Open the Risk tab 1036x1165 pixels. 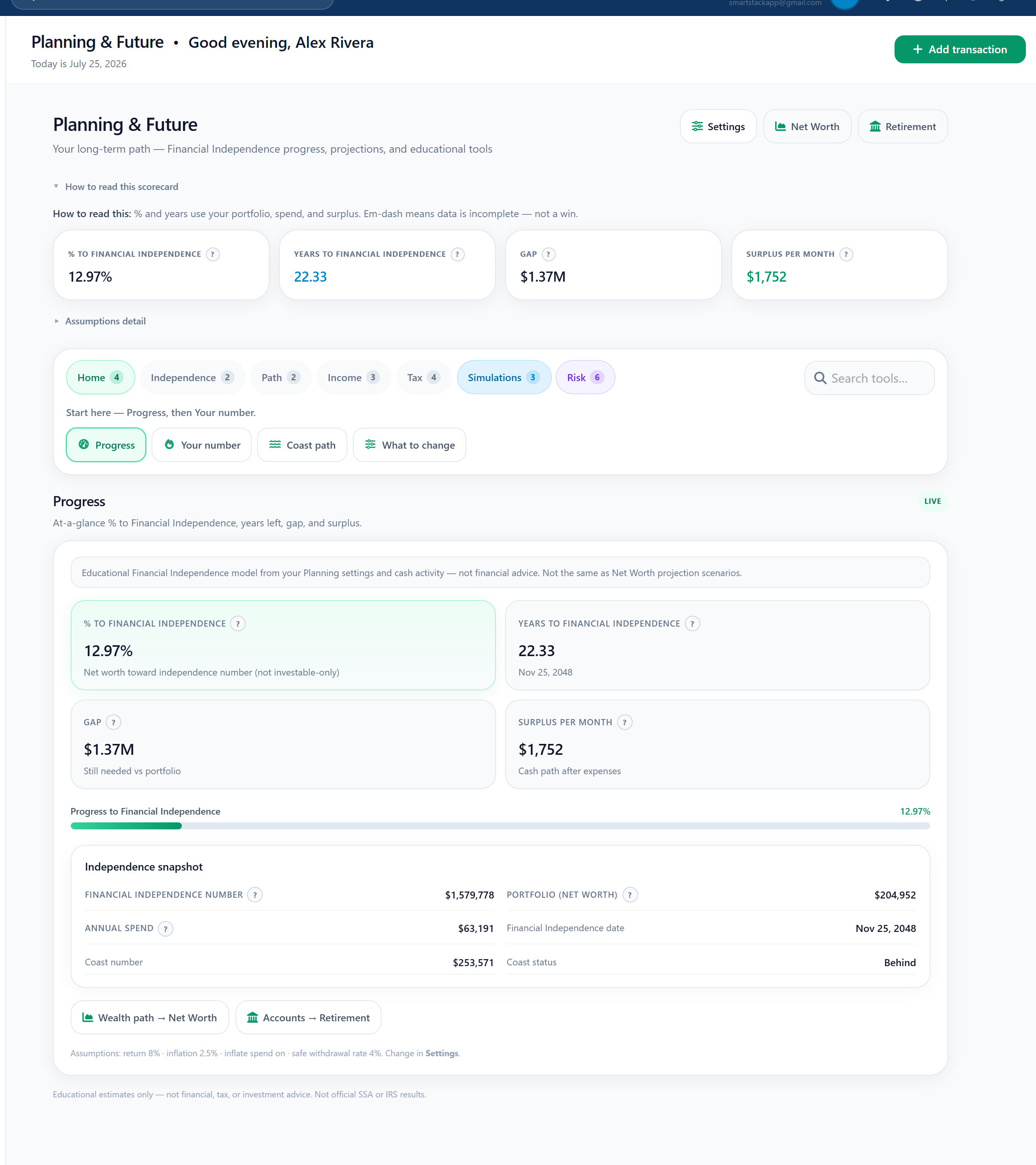pyautogui.click(x=585, y=377)
